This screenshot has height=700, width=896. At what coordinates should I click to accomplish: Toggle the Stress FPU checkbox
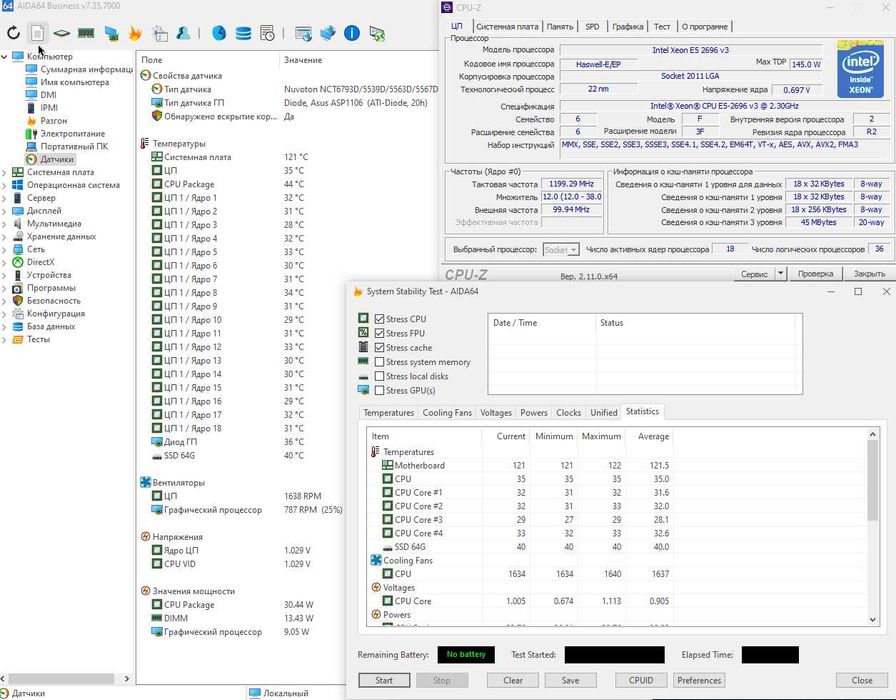(x=379, y=333)
